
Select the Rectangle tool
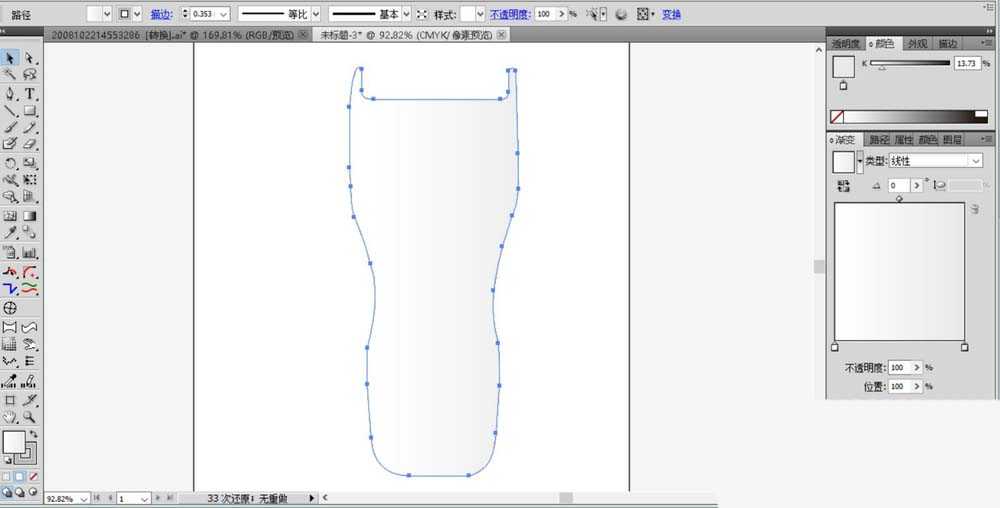tap(30, 111)
